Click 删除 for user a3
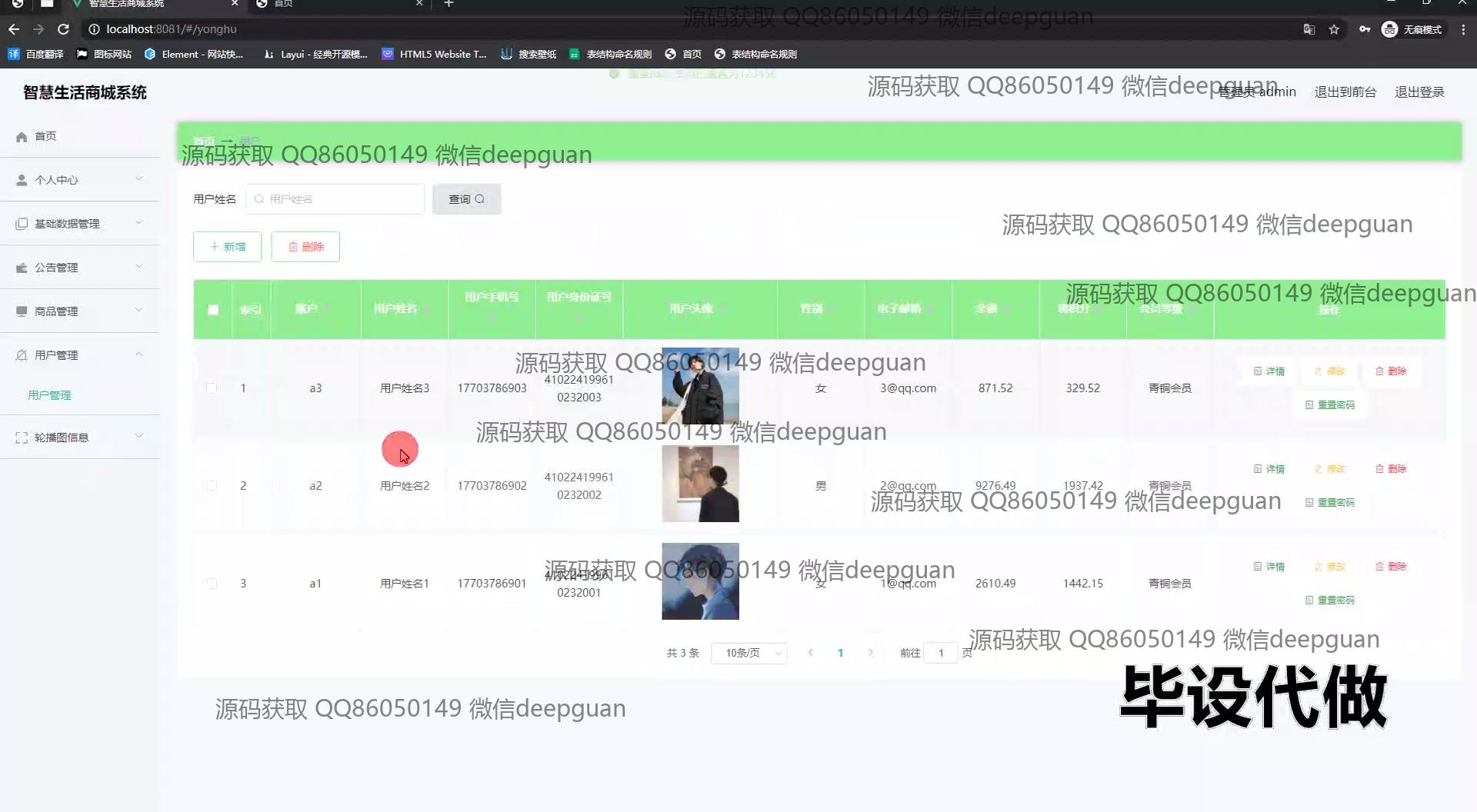This screenshot has height=812, width=1477. point(1391,371)
